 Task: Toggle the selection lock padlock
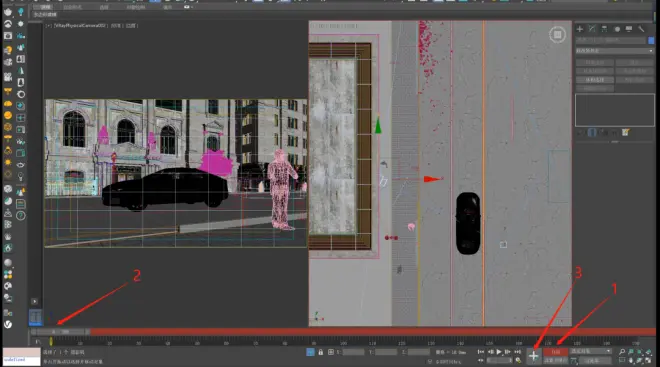point(321,352)
